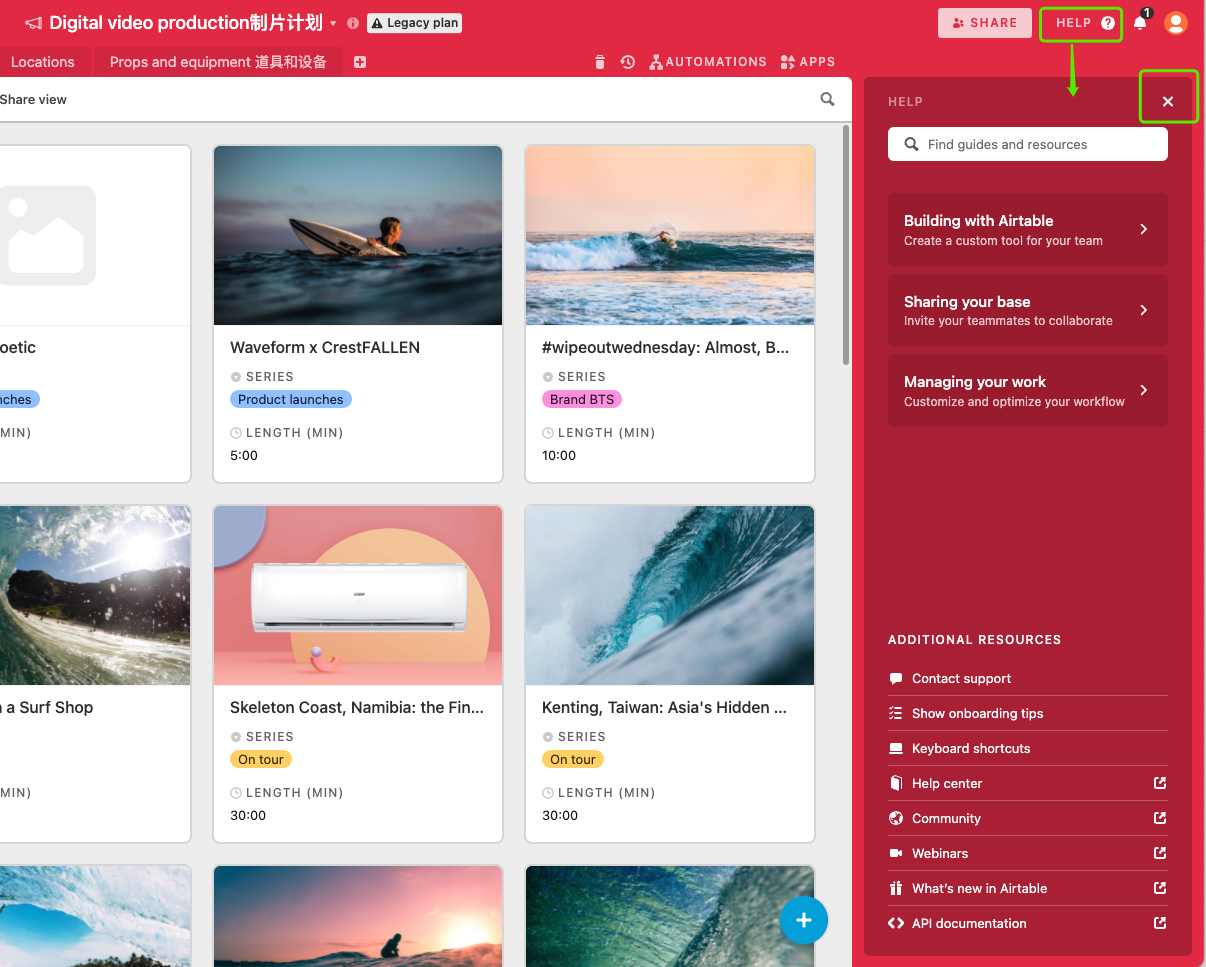Click On tour tag on Skeleton Coast card
Screen dimensions: 1206x967
point(261,759)
